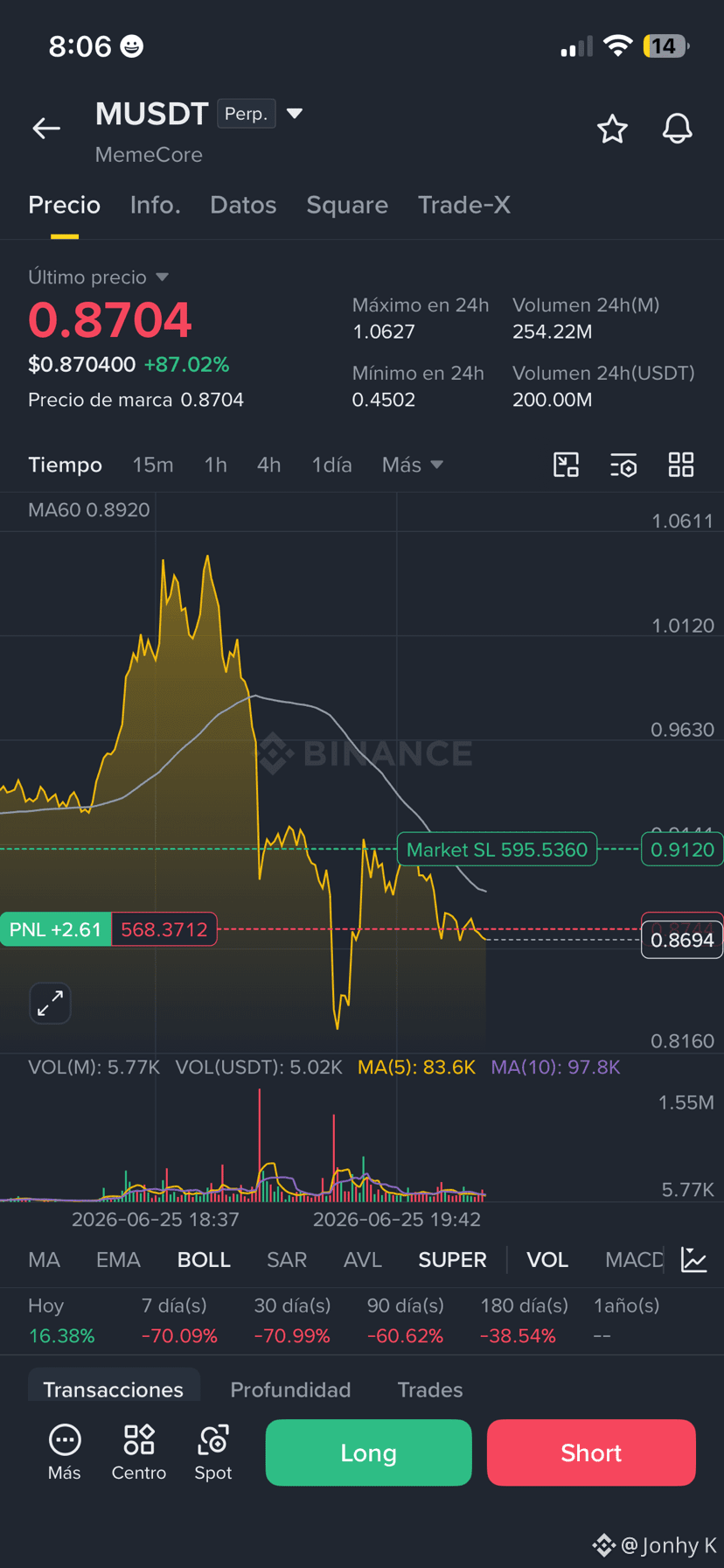Screen dimensions: 724x1568
Task: Toggle the VOL sub-indicator
Action: tap(547, 1260)
